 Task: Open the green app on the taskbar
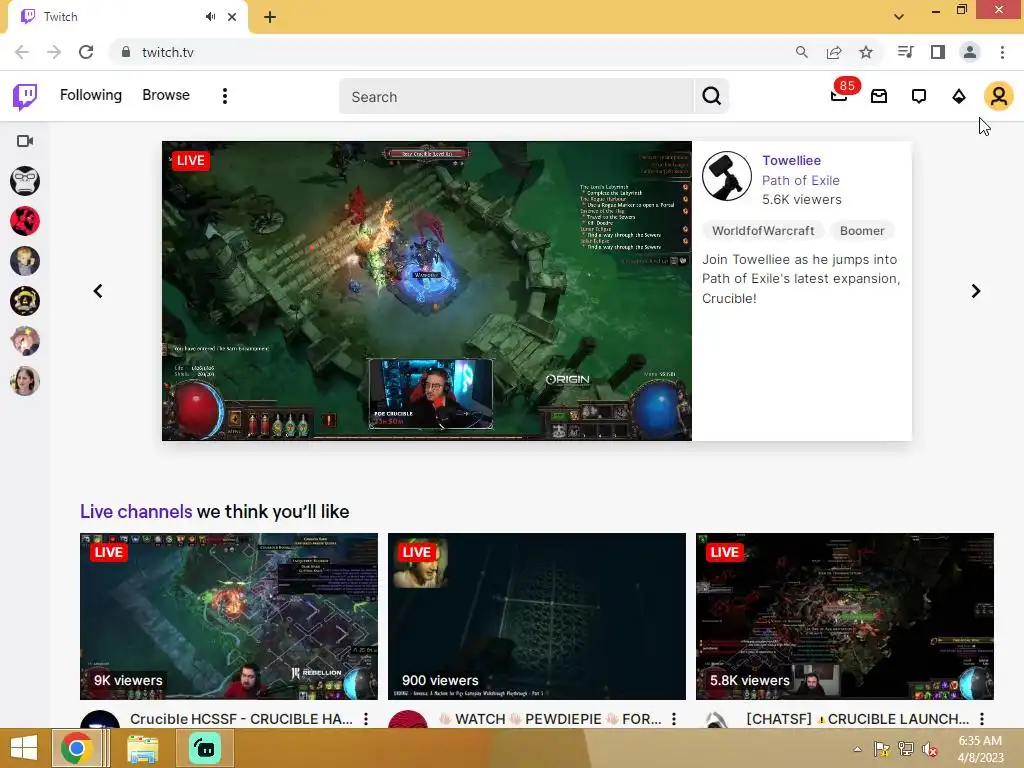[x=206, y=748]
